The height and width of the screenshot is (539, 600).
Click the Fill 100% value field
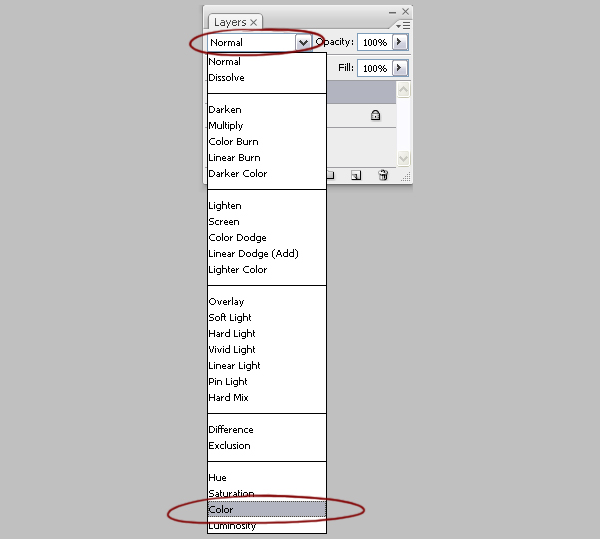pyautogui.click(x=375, y=68)
